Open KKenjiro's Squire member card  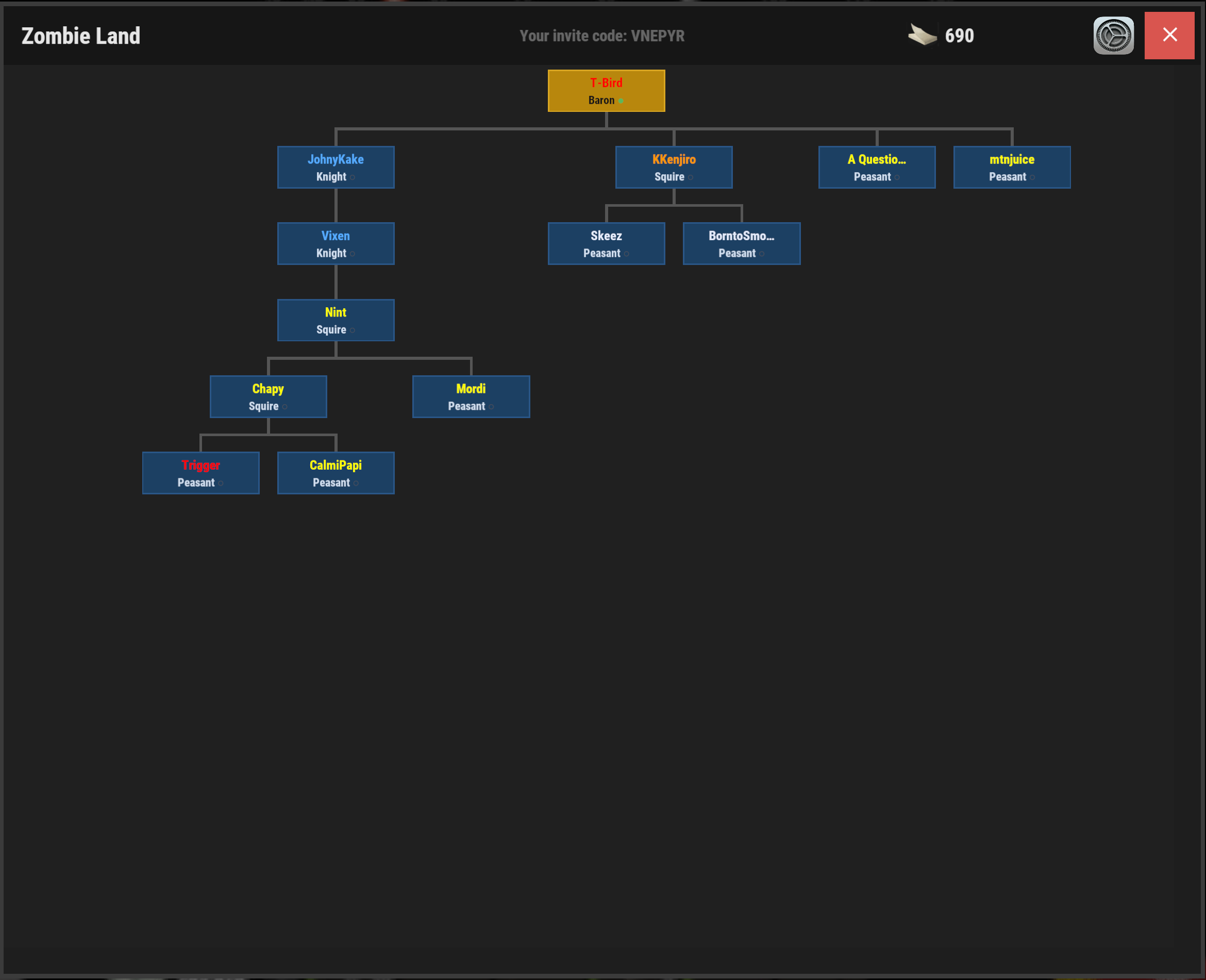click(673, 167)
